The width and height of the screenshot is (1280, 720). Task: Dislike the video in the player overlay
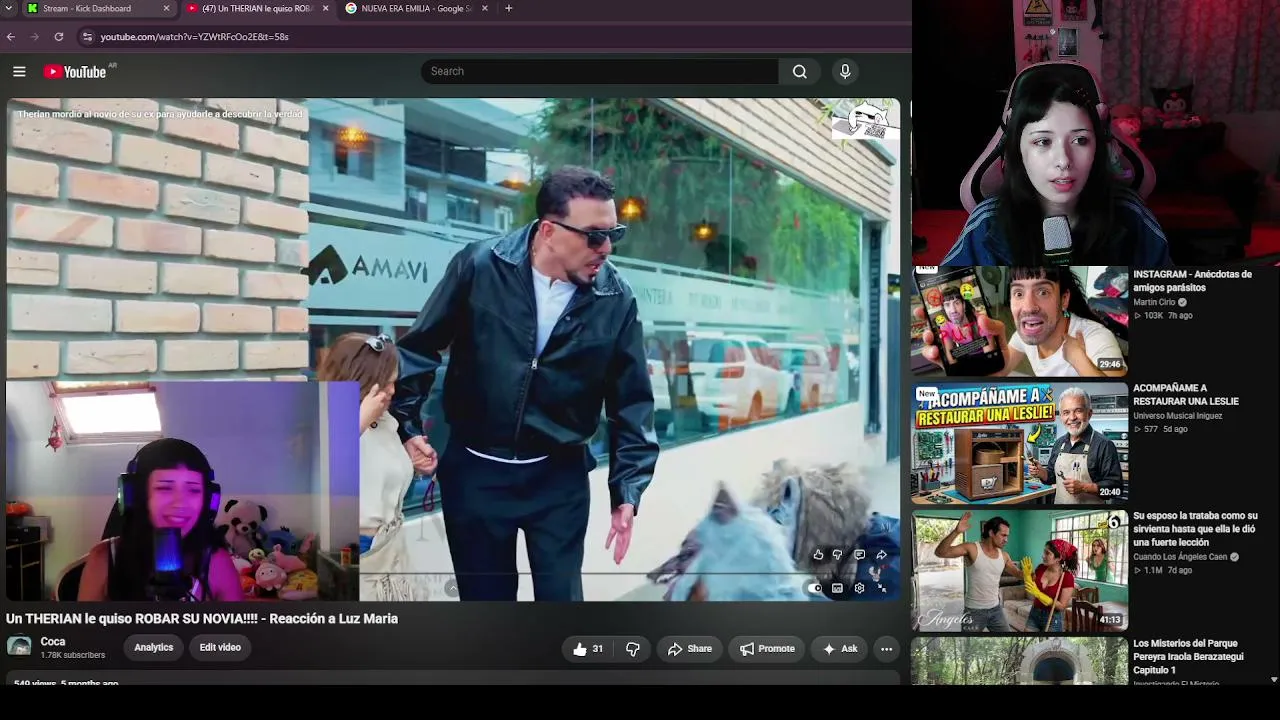coord(837,555)
